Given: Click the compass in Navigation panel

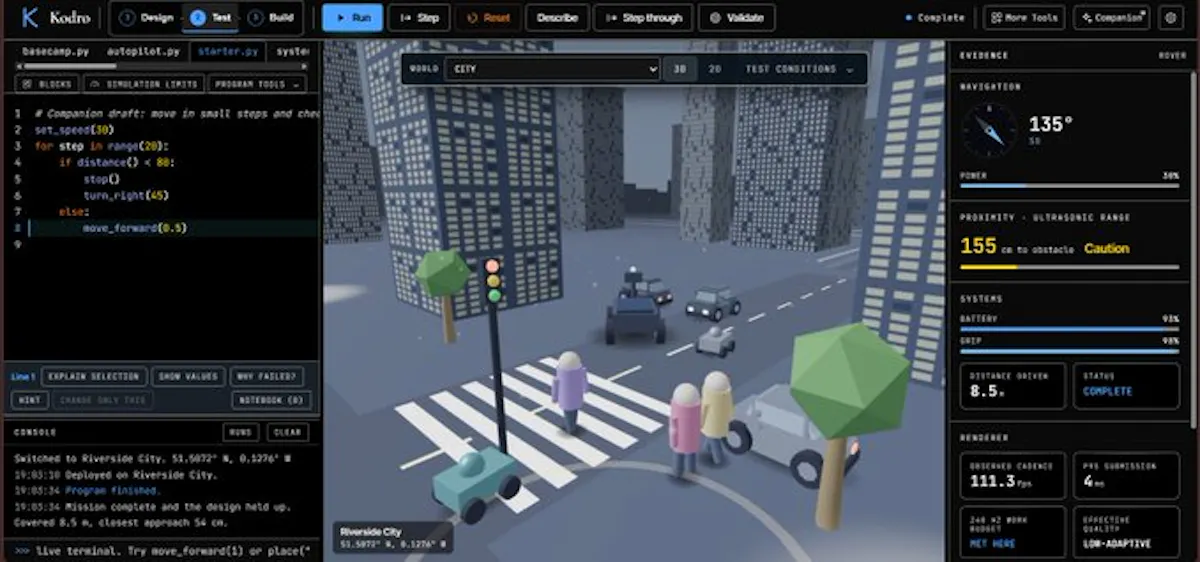Looking at the screenshot, I should click(x=989, y=130).
